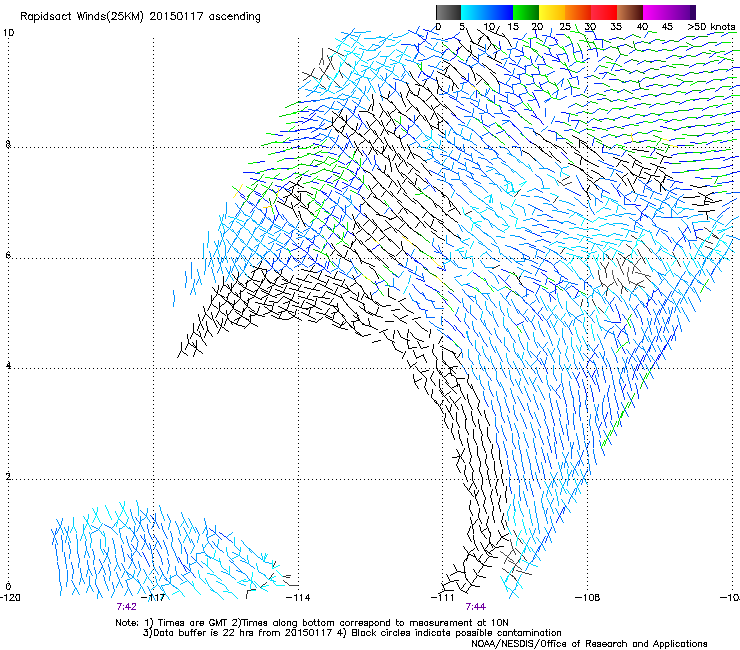The width and height of the screenshot is (740, 650).
Task: Click the 'NOAA/NESDIS/Office of Research and Applications' credit
Action: tap(589, 644)
